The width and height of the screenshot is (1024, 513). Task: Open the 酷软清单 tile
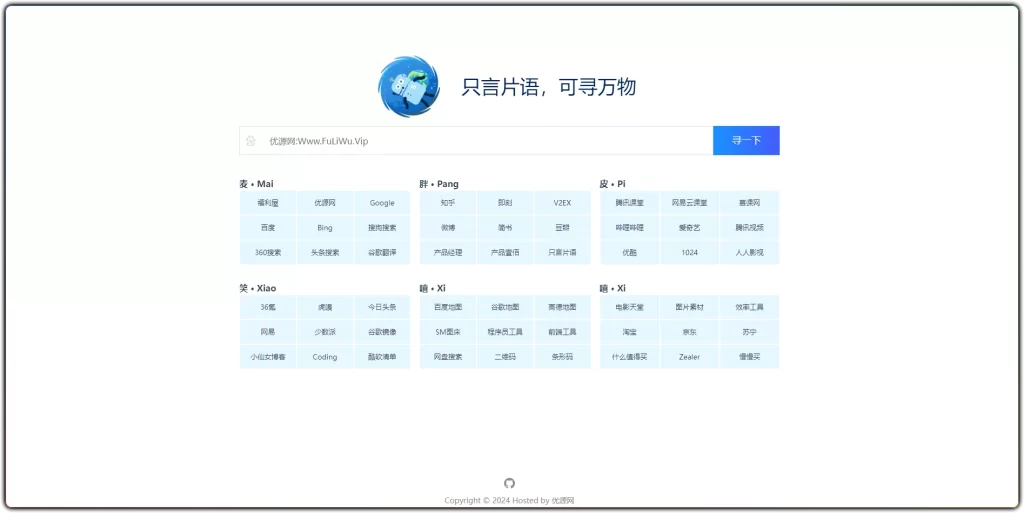tap(382, 357)
